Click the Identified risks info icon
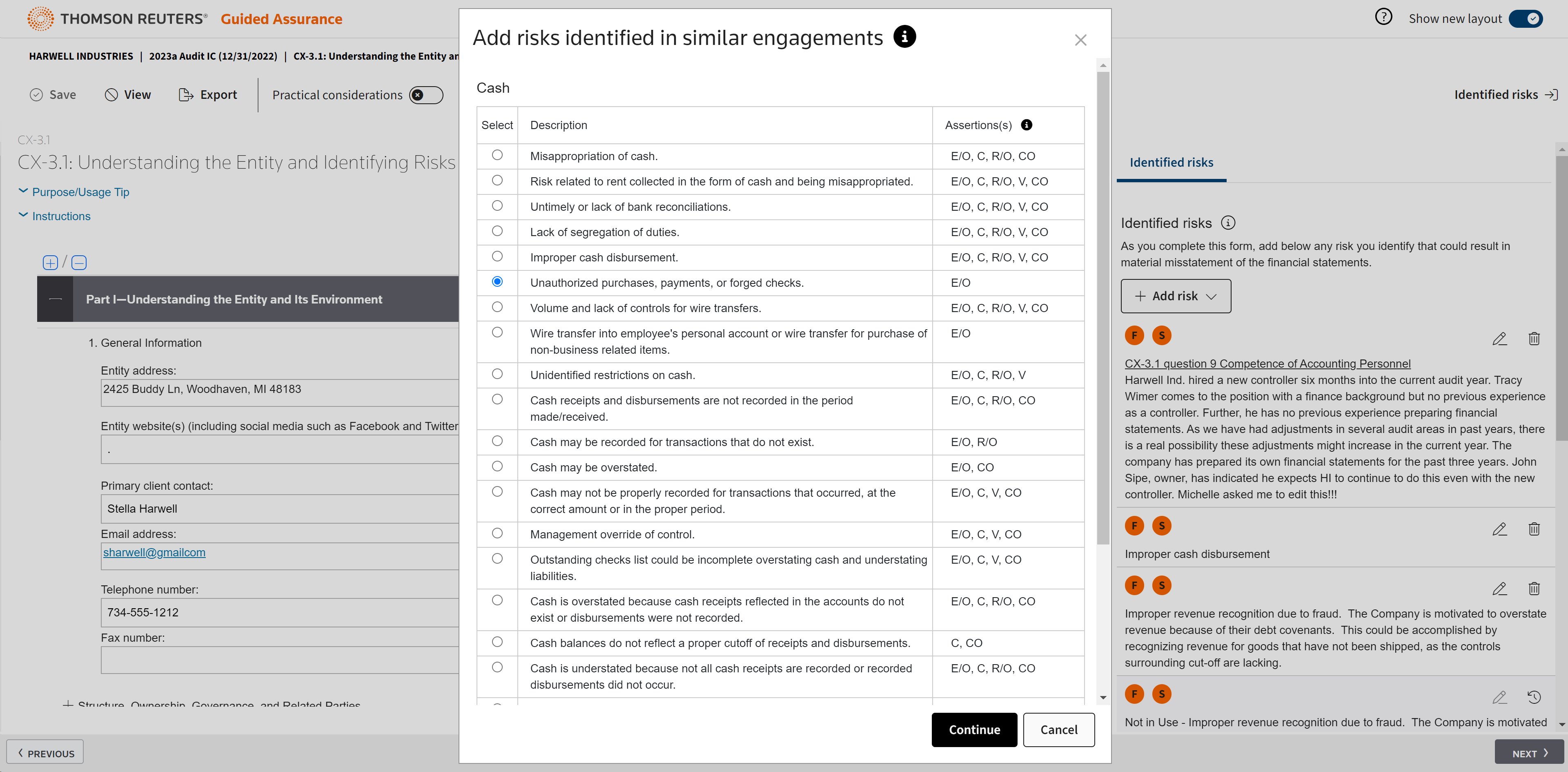The height and width of the screenshot is (772, 1568). [1228, 223]
